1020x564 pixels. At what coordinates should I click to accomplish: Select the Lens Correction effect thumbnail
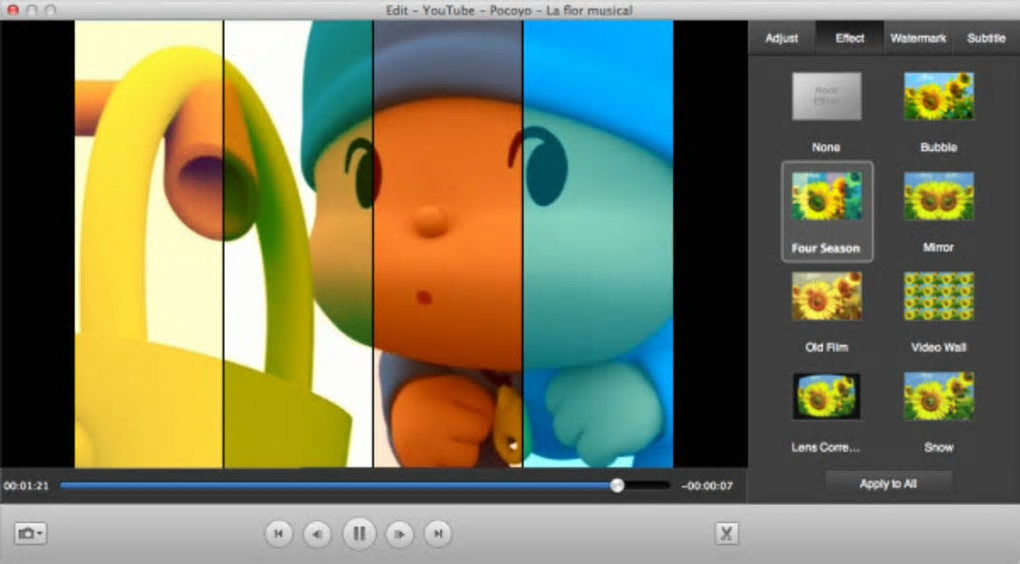826,396
